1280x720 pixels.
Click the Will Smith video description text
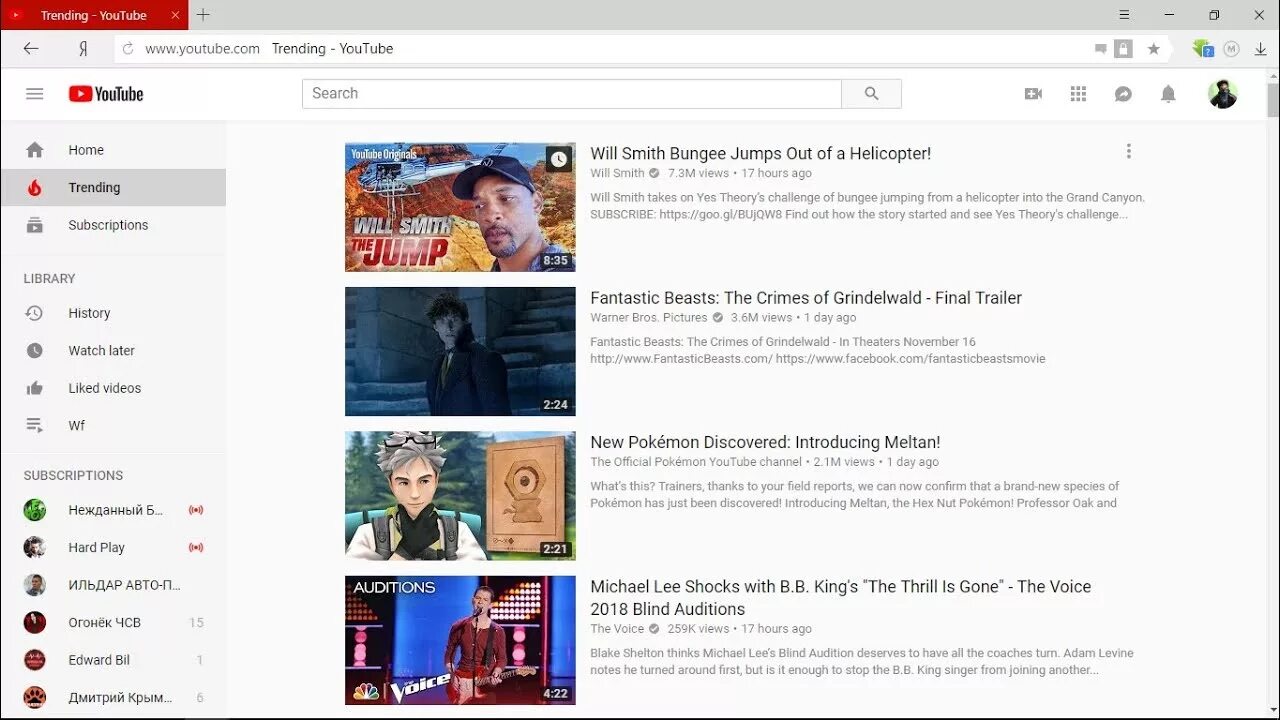tap(867, 206)
